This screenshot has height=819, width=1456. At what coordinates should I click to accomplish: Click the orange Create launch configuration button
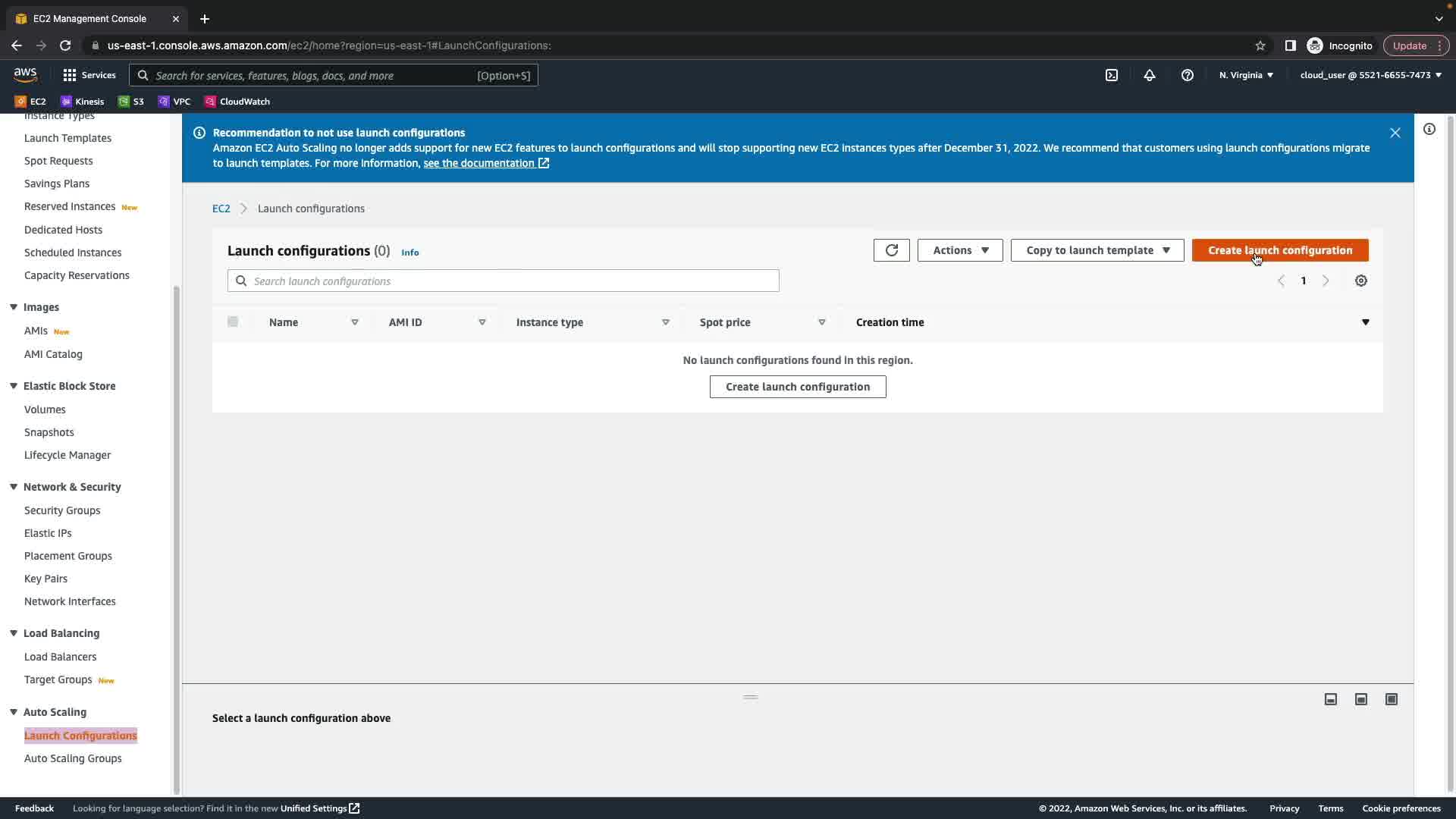pyautogui.click(x=1279, y=250)
